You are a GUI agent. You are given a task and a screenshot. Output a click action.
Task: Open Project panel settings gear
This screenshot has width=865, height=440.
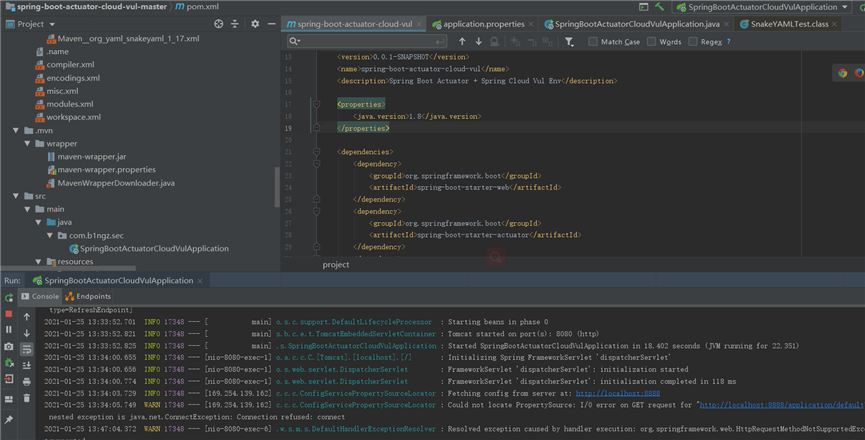tap(255, 24)
